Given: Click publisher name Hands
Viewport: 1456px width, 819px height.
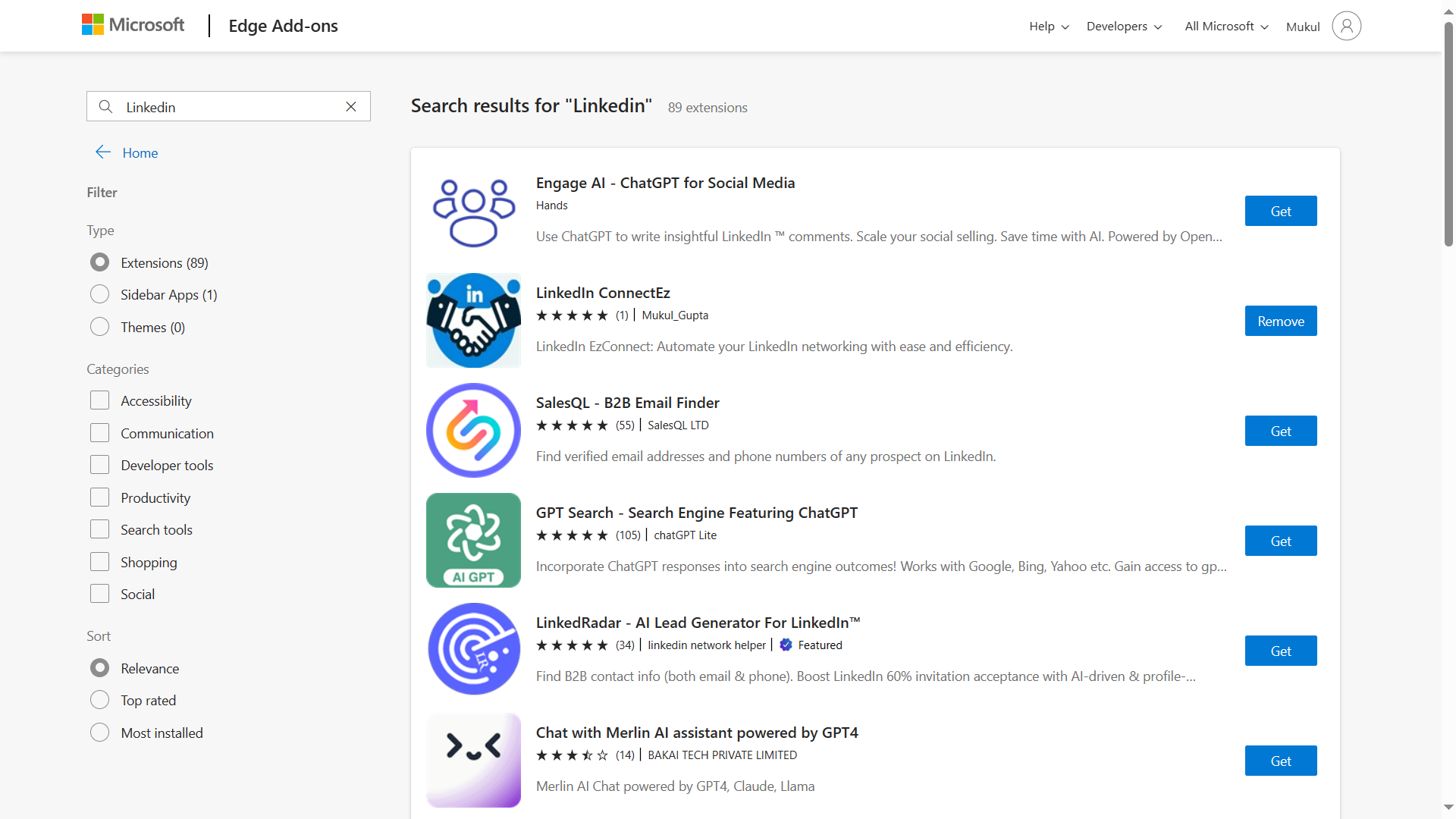Looking at the screenshot, I should [551, 206].
